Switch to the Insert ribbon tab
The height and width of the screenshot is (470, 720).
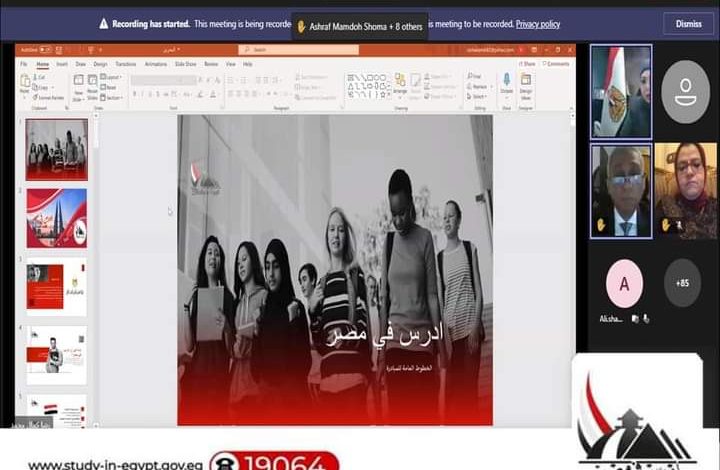click(x=62, y=64)
